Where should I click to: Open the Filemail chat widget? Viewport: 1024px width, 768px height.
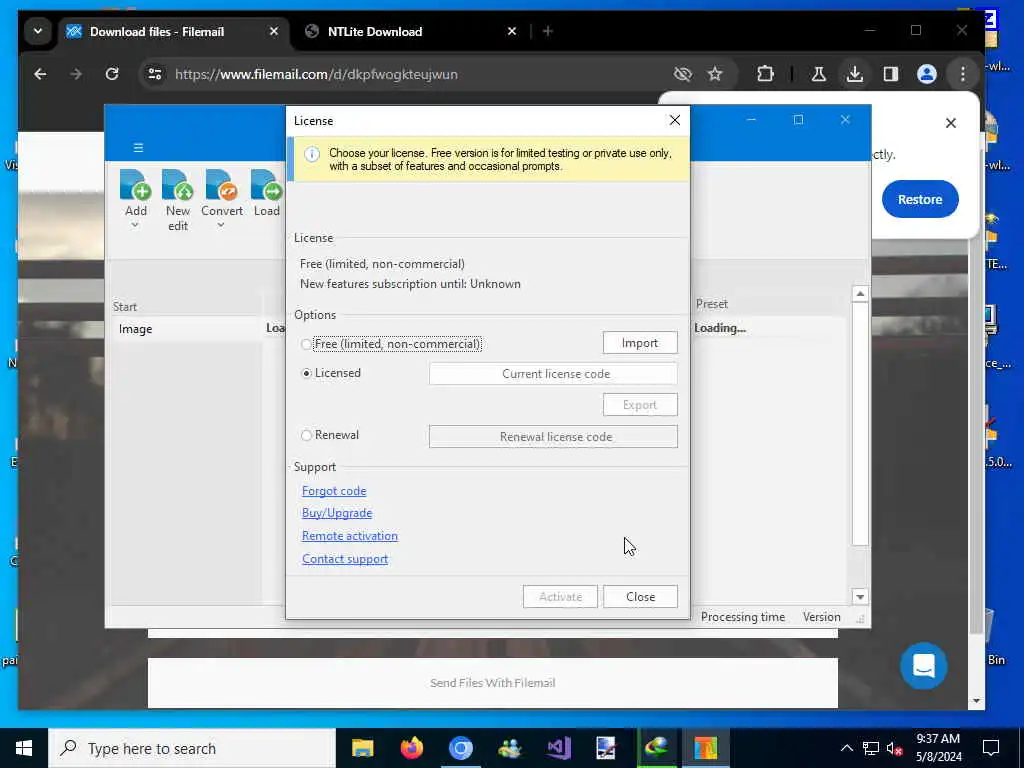[923, 665]
